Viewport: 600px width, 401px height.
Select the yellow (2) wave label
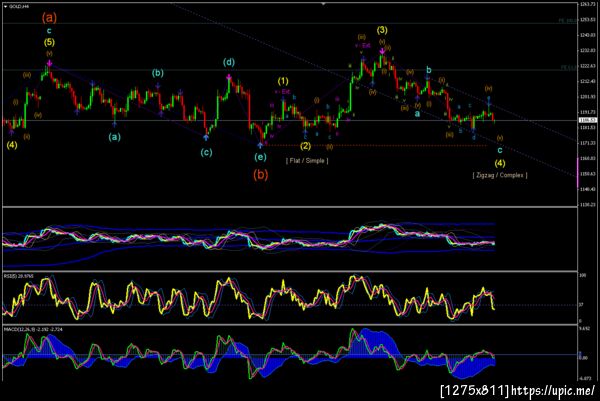pyautogui.click(x=305, y=146)
